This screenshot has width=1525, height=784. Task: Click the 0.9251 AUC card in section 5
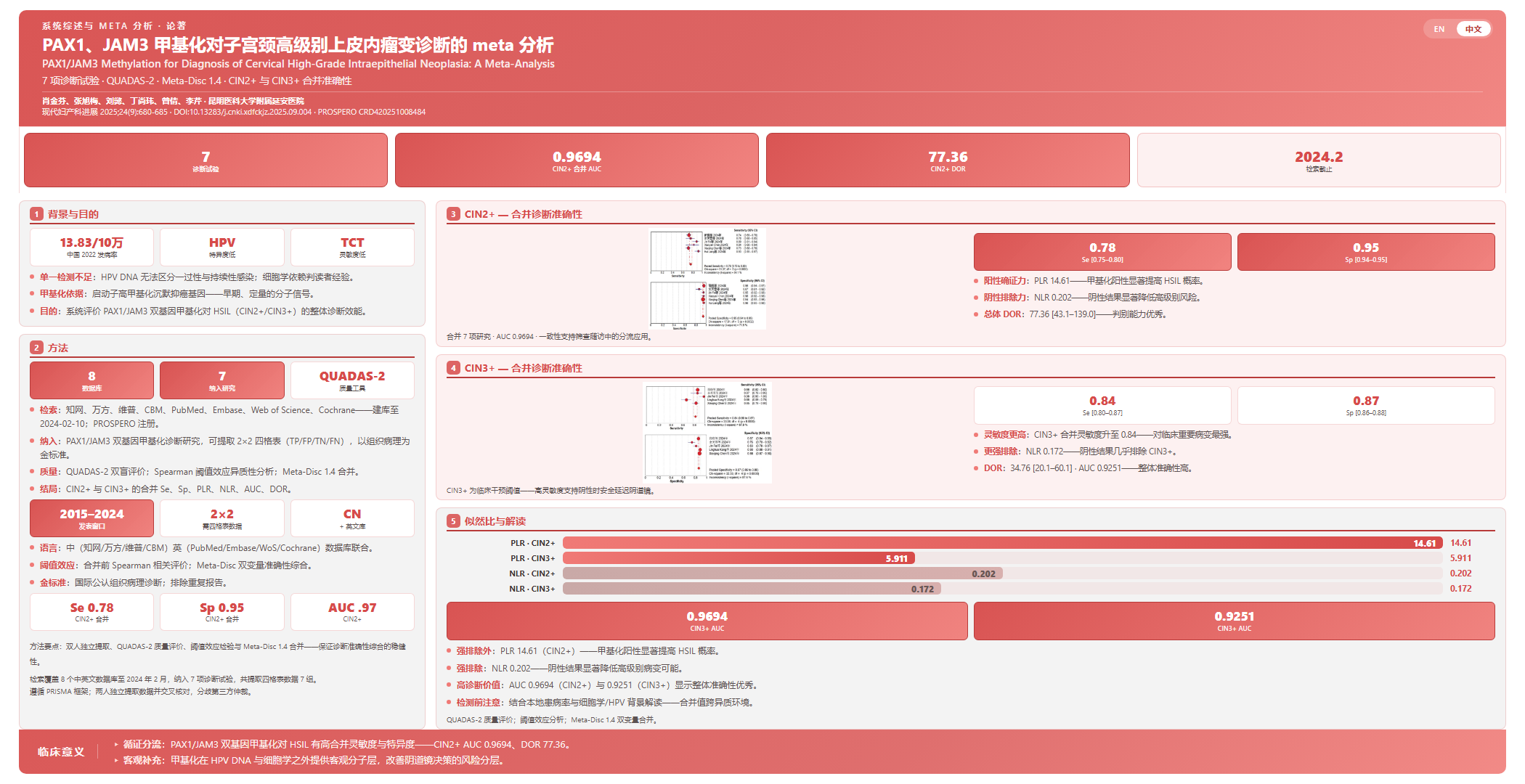(1235, 621)
